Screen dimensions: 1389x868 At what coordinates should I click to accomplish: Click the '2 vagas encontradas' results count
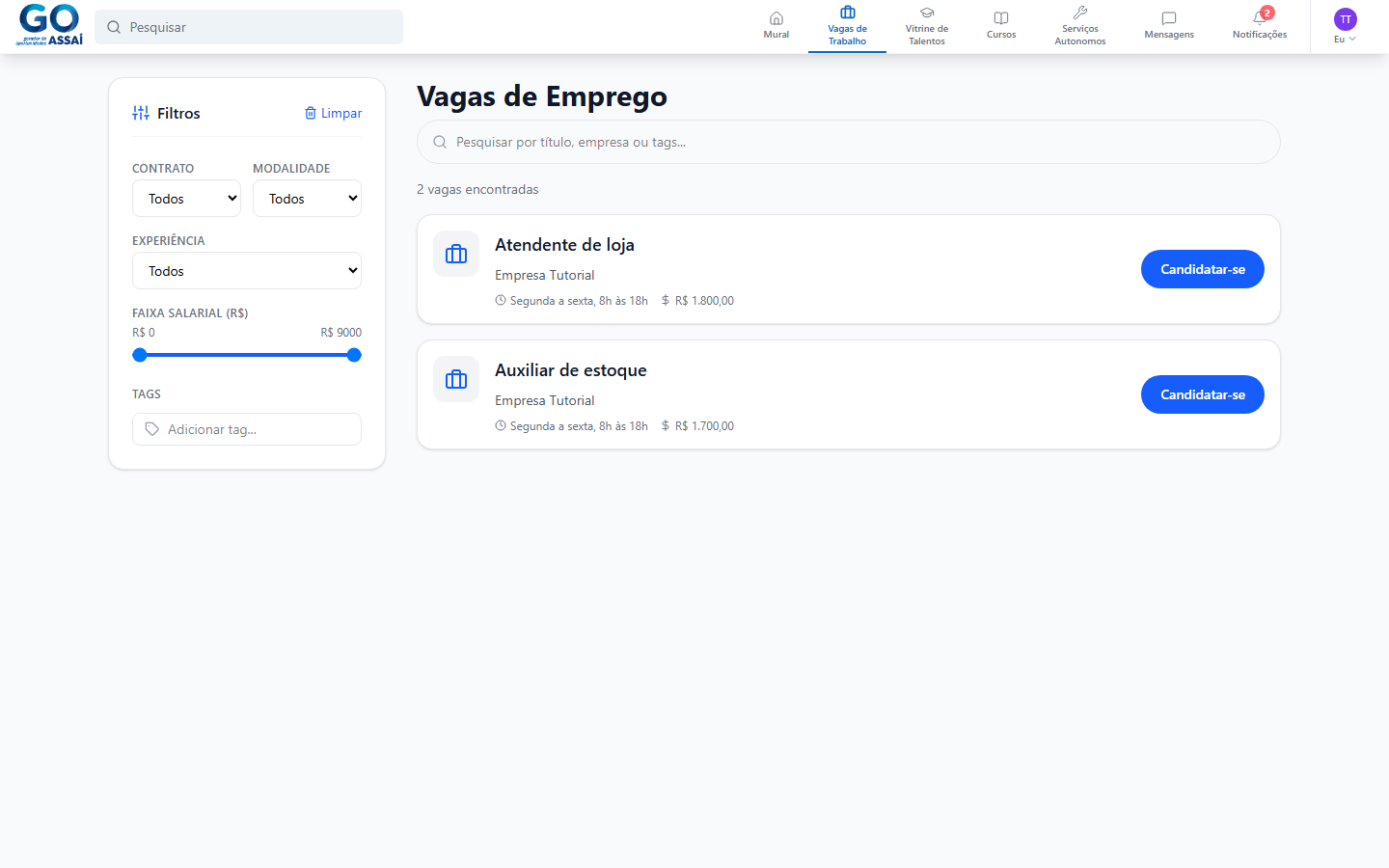coord(477,189)
